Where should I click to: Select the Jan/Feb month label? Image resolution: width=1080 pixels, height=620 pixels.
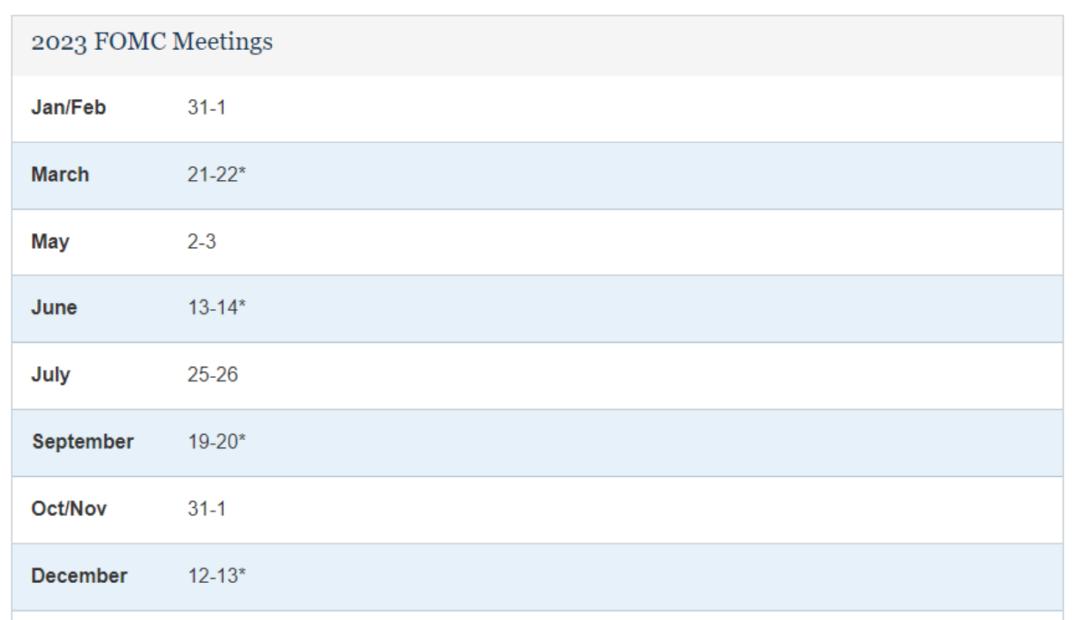click(68, 107)
